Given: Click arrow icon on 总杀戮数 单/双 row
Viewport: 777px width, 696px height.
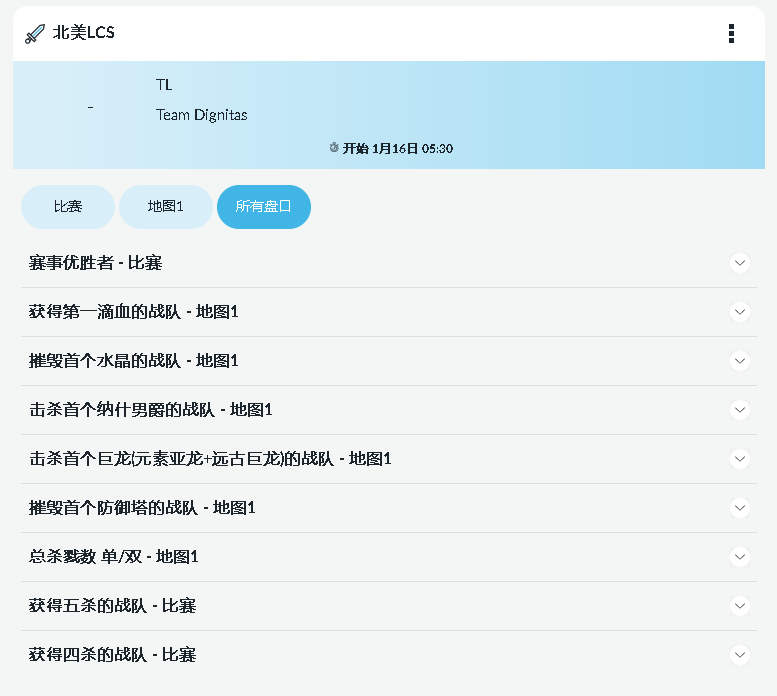Looking at the screenshot, I should 740,557.
